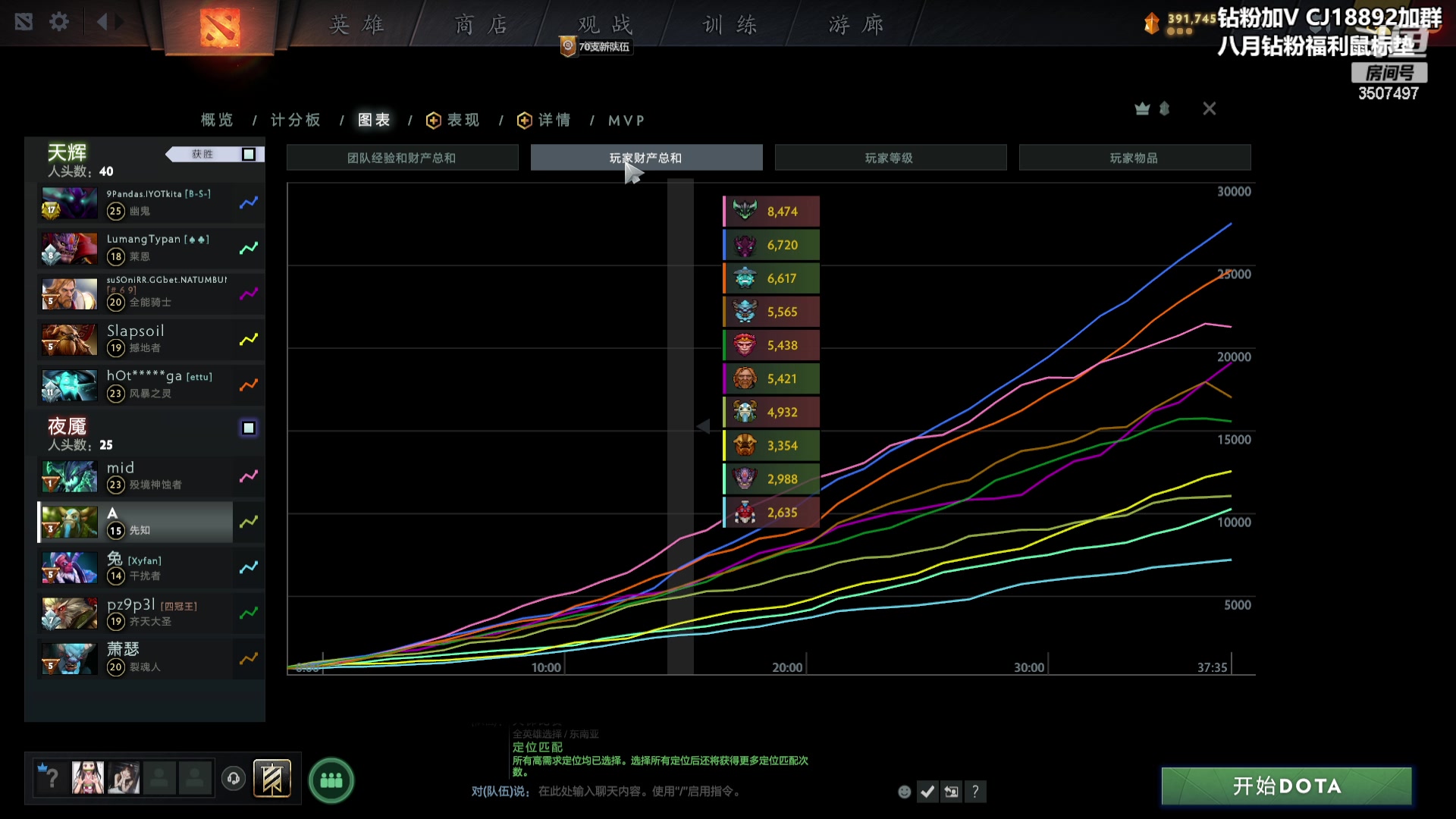Click the legend entry showing 8,474
This screenshot has height=819, width=1456.
click(771, 212)
